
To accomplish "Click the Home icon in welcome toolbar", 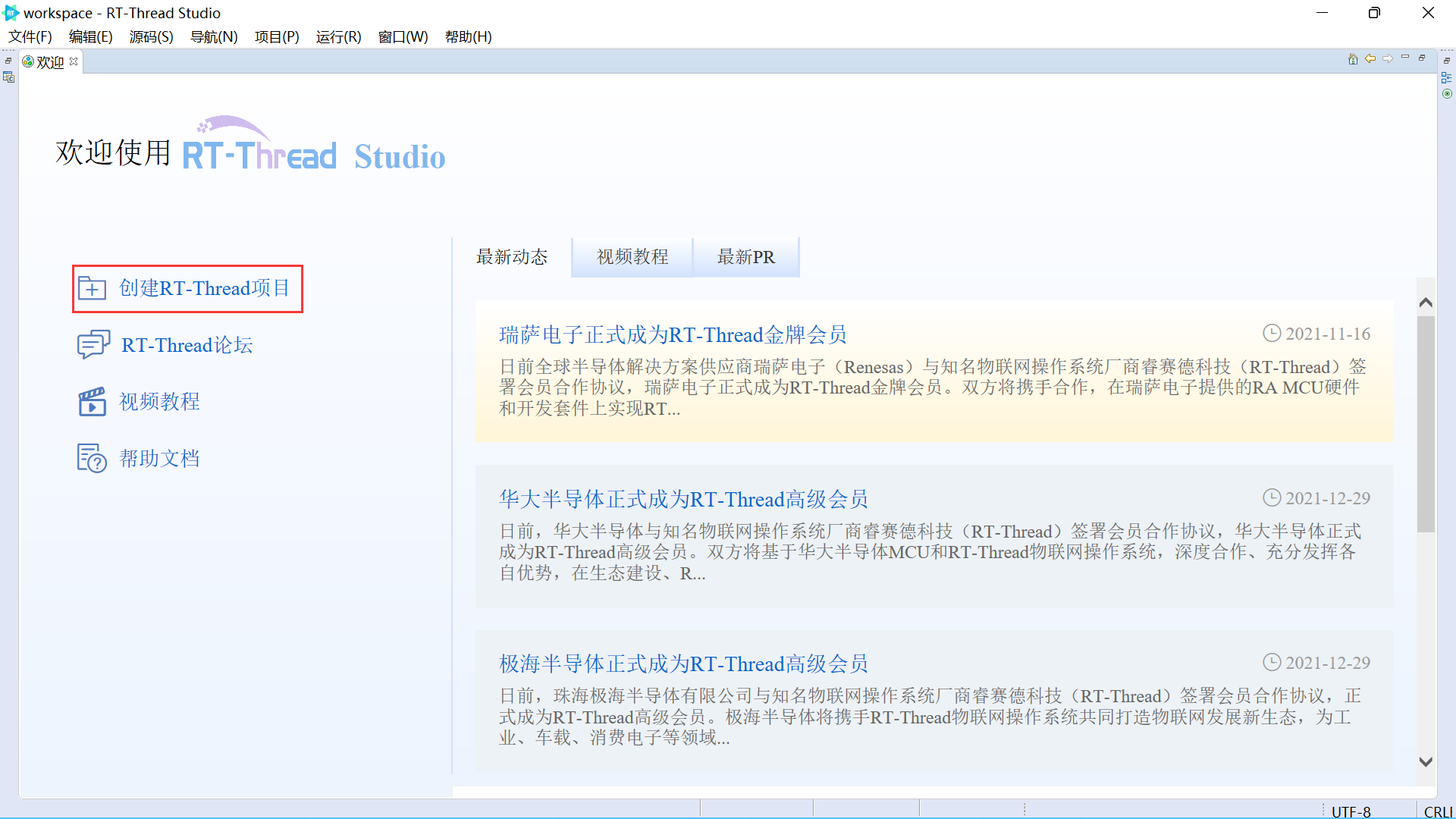I will click(1353, 59).
